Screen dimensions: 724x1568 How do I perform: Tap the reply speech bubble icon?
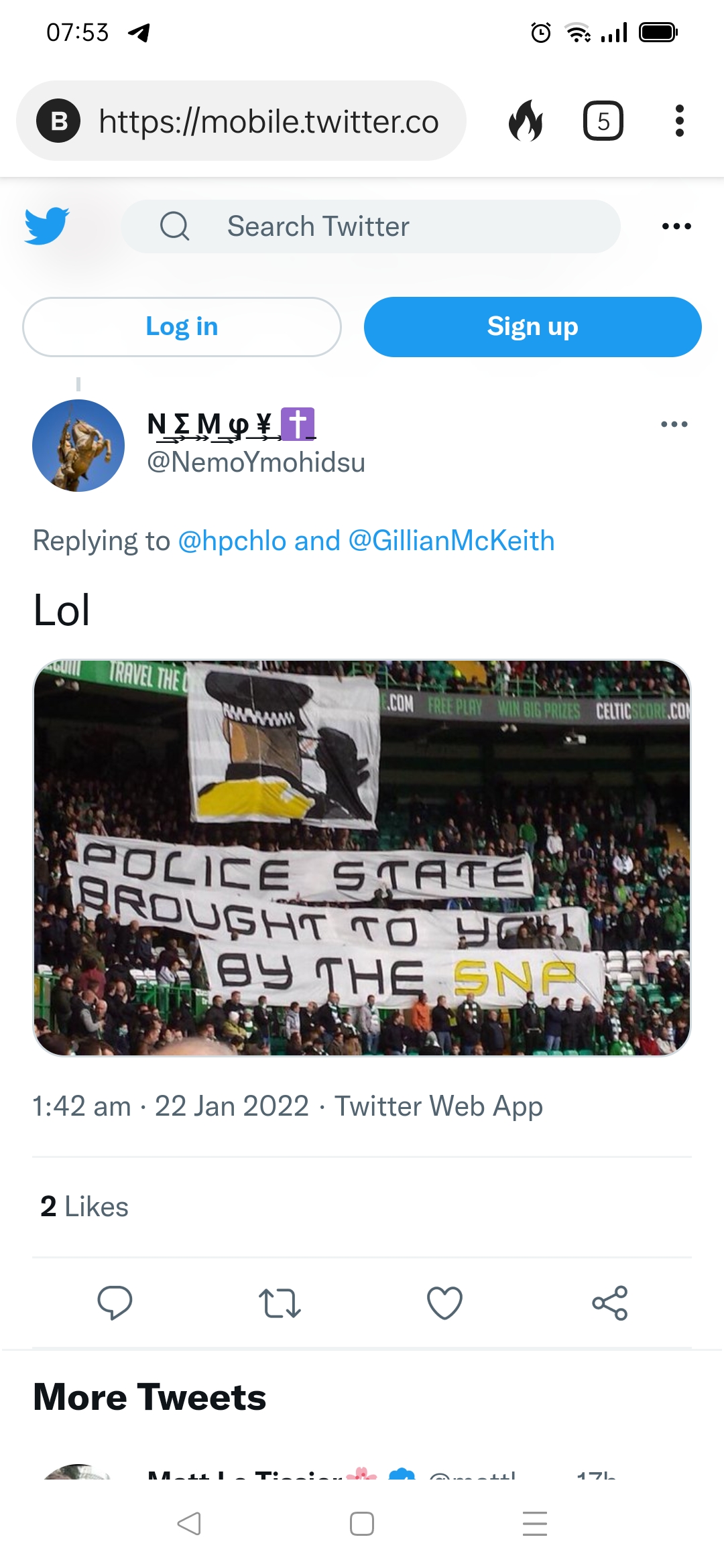[x=115, y=1303]
